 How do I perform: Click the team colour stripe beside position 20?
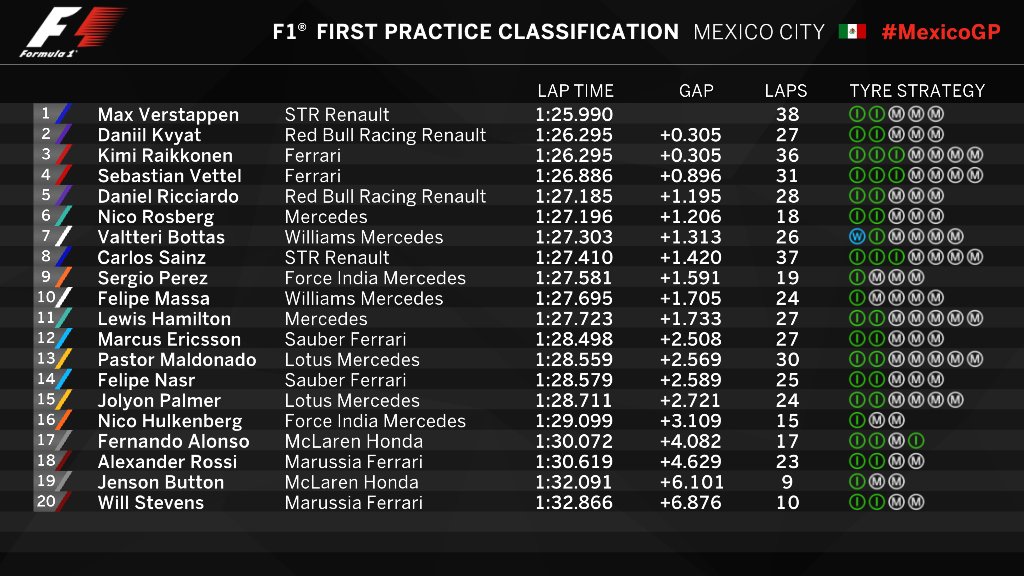point(64,502)
